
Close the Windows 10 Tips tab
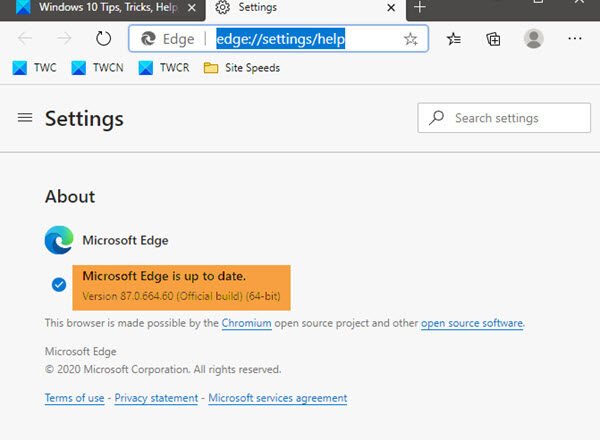coord(192,7)
